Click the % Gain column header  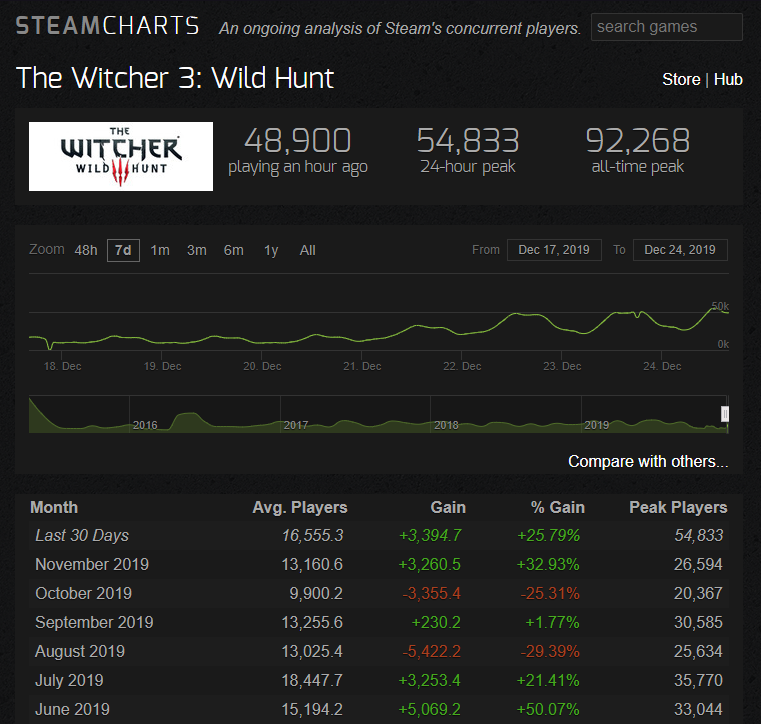tap(558, 508)
